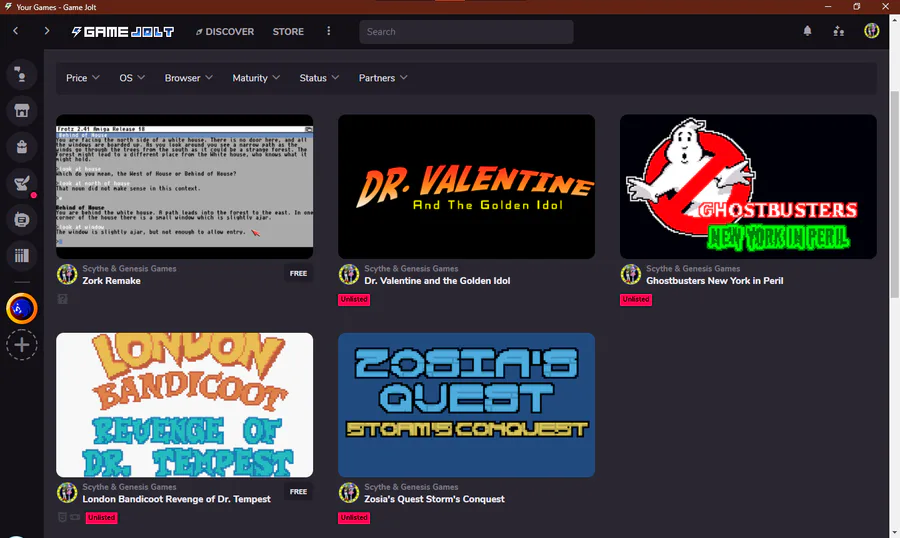Click the FREE badge on London Bandicoot
Image resolution: width=900 pixels, height=538 pixels.
pos(298,491)
